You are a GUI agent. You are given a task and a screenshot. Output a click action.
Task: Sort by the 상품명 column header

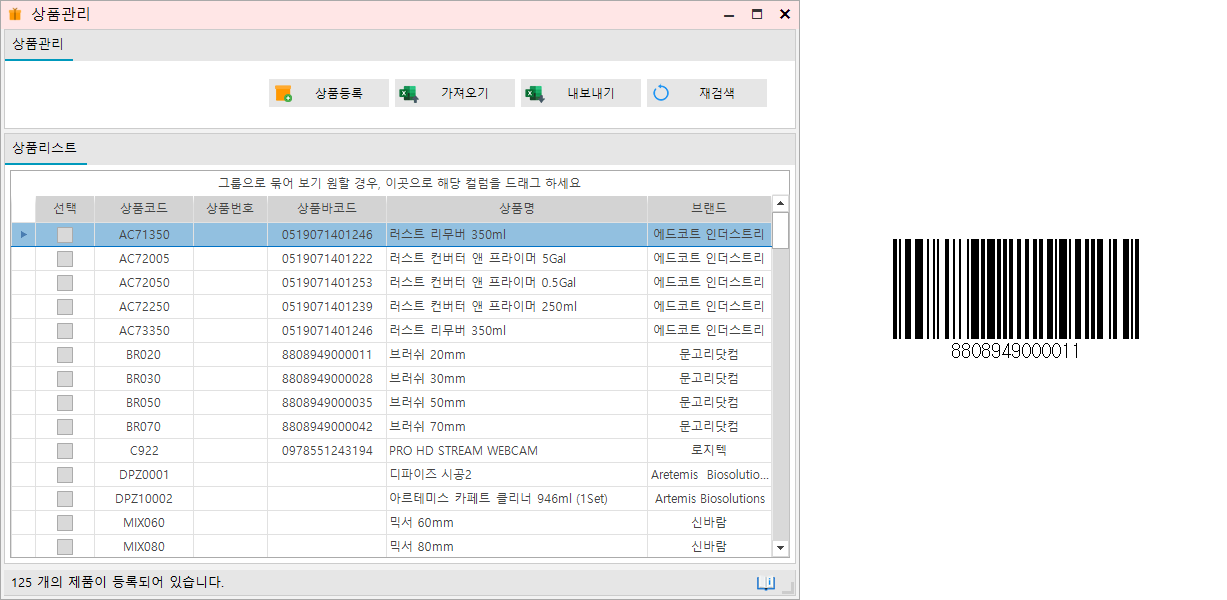(x=517, y=209)
